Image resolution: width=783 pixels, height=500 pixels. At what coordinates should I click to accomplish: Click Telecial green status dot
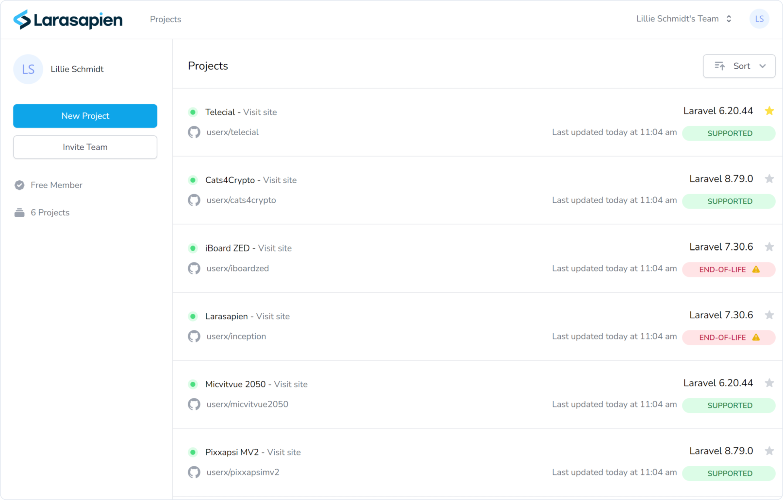point(193,112)
